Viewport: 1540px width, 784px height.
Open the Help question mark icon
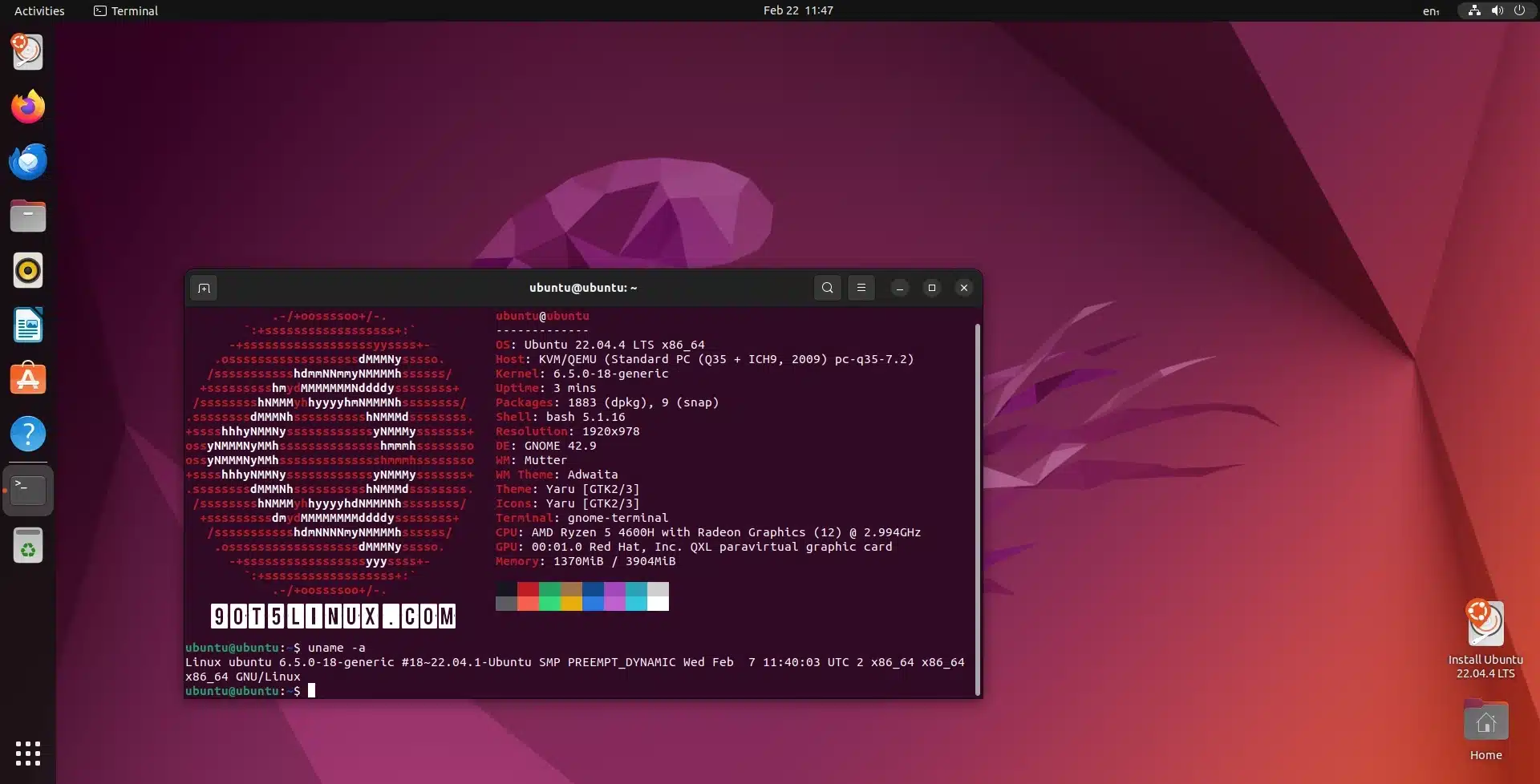pos(28,434)
